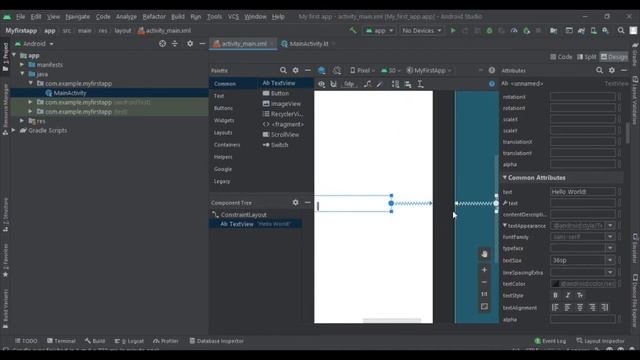The width and height of the screenshot is (640, 360).
Task: Switch to Code view mode
Action: [561, 57]
